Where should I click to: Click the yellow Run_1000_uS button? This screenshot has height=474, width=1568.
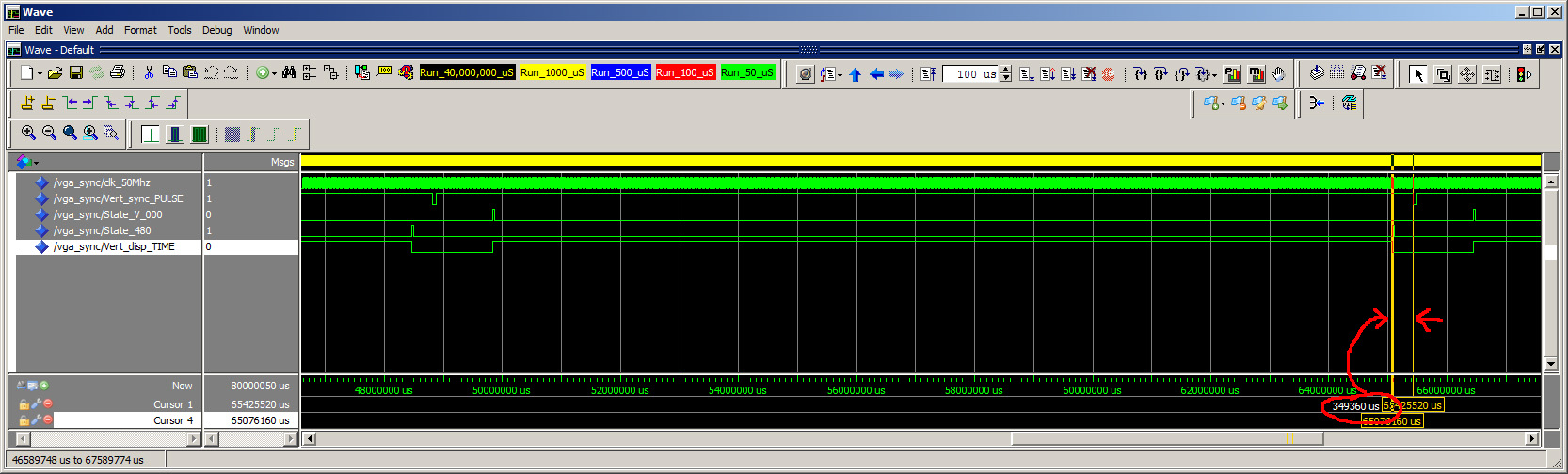(x=552, y=72)
